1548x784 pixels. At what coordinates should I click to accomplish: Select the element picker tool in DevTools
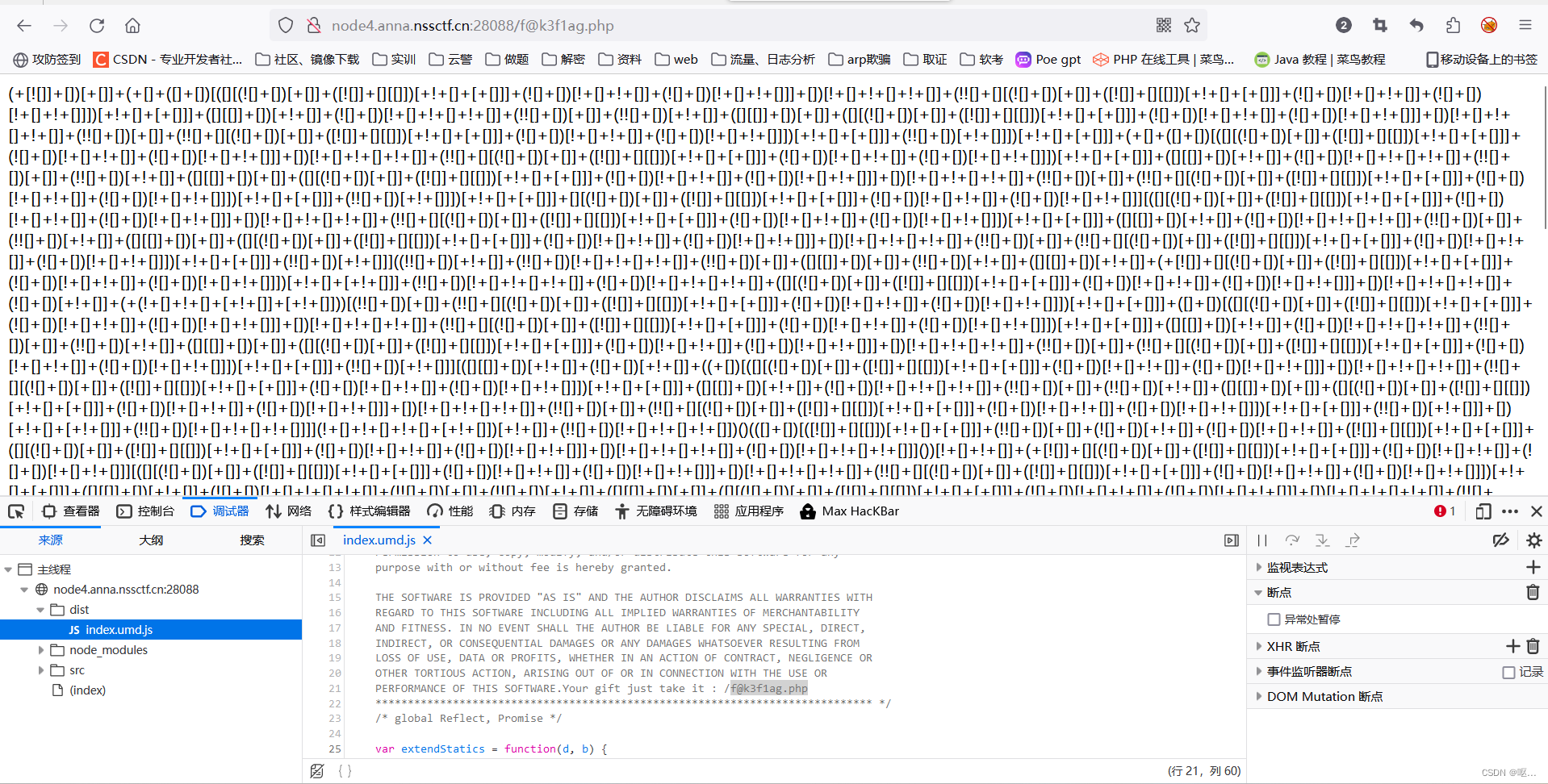pos(16,511)
